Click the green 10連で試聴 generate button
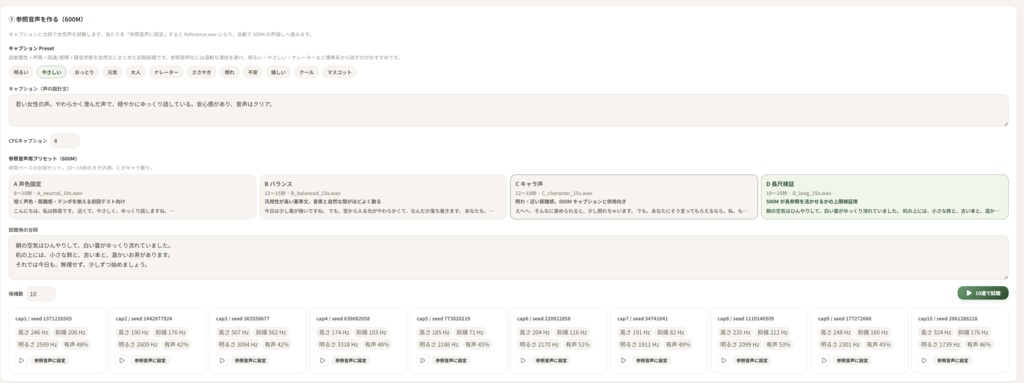 coord(983,293)
